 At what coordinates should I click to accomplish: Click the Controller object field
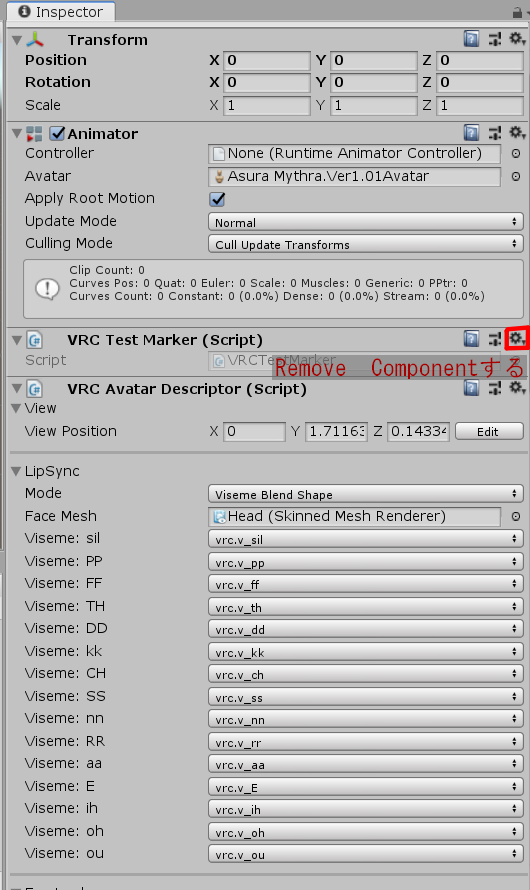[355, 153]
